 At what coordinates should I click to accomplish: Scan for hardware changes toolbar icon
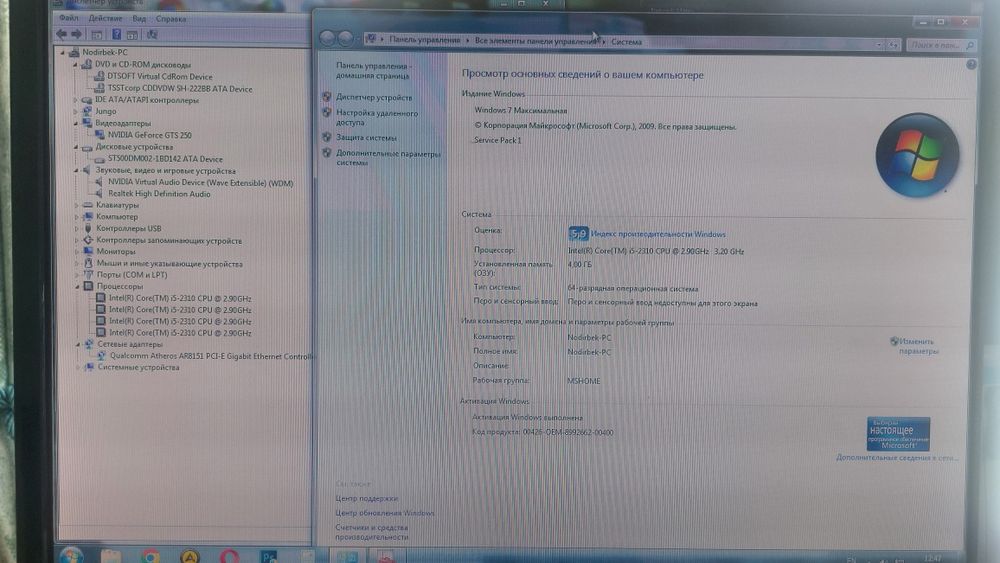(152, 34)
